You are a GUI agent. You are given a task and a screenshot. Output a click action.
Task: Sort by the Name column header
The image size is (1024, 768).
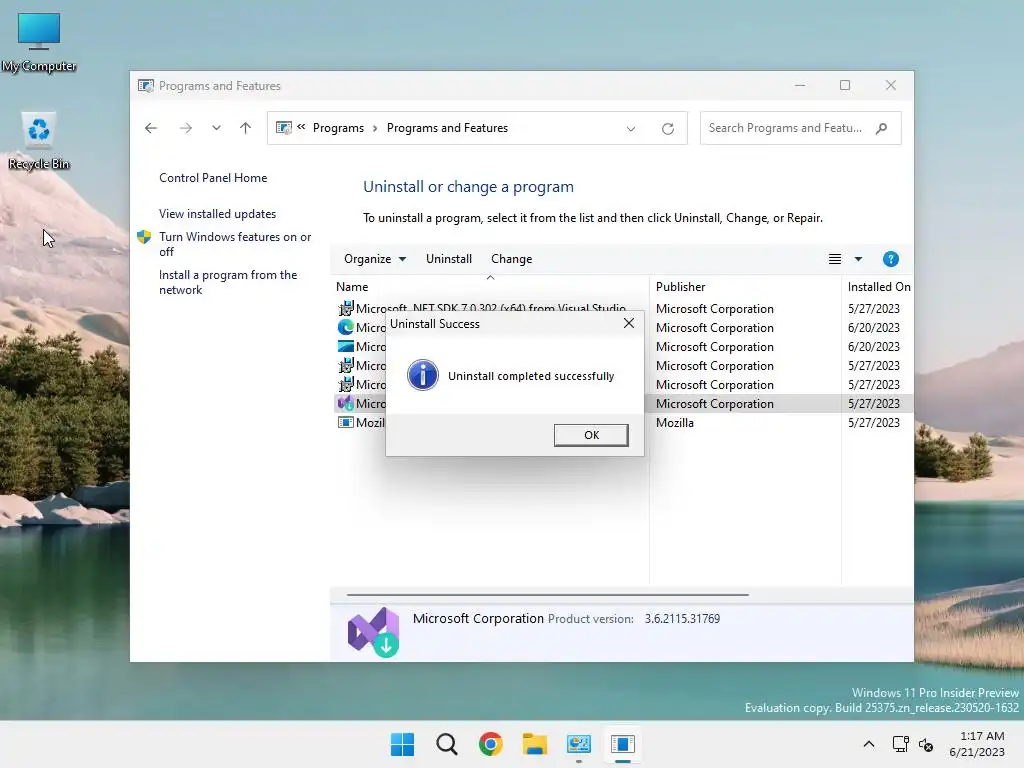pyautogui.click(x=490, y=287)
